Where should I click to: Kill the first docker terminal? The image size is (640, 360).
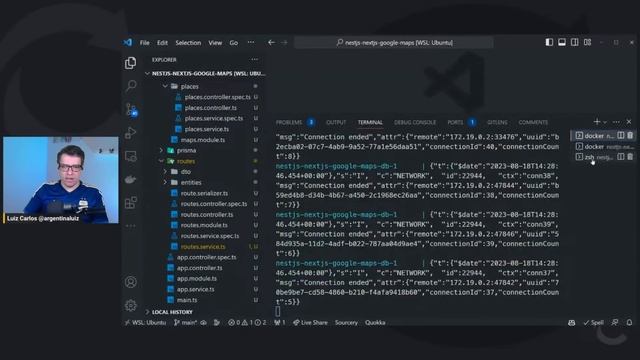(x=630, y=136)
